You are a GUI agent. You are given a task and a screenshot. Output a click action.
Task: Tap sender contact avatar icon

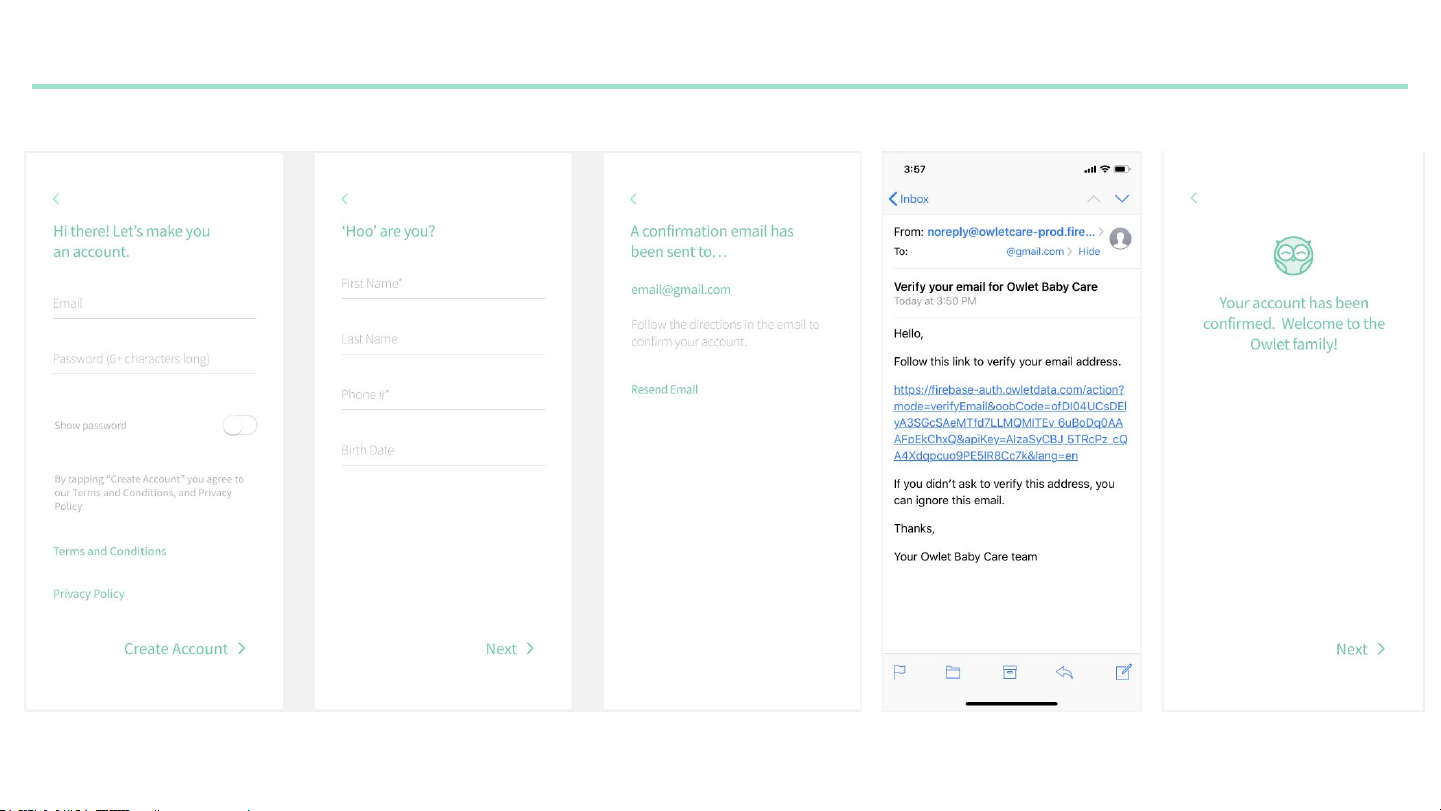point(1121,239)
